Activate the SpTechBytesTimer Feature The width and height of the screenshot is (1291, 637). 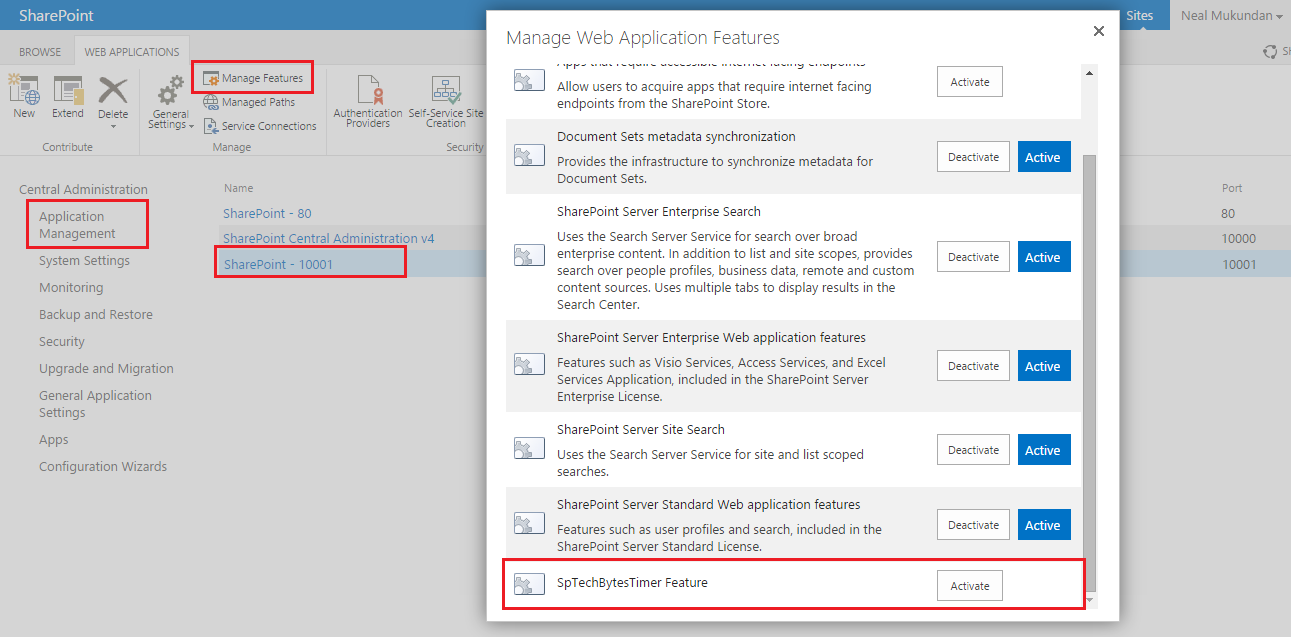(x=969, y=585)
